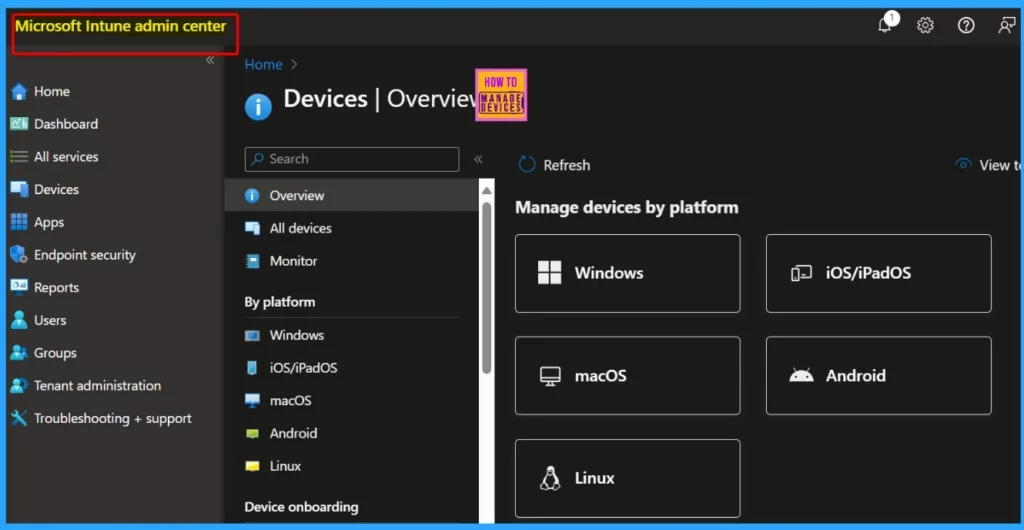Open the notifications bell icon

[885, 25]
